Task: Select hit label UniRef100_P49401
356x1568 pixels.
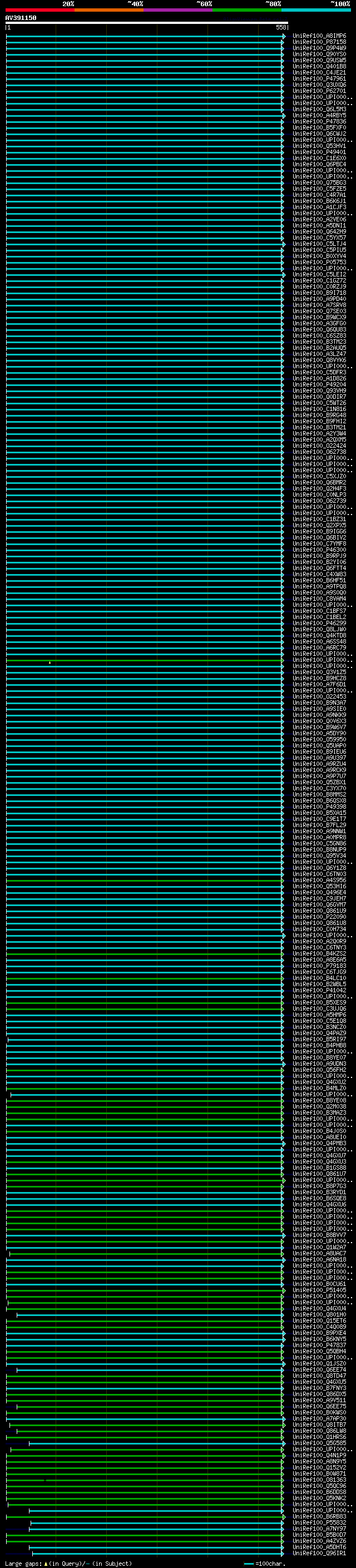Action: (x=319, y=152)
